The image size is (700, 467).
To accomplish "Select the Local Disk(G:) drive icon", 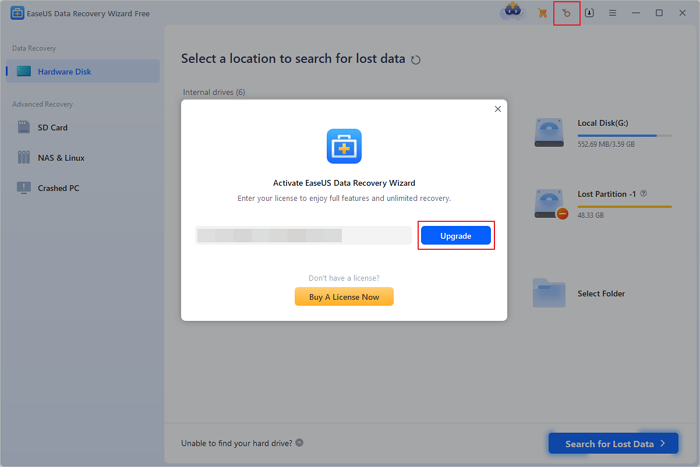I will click(x=549, y=133).
